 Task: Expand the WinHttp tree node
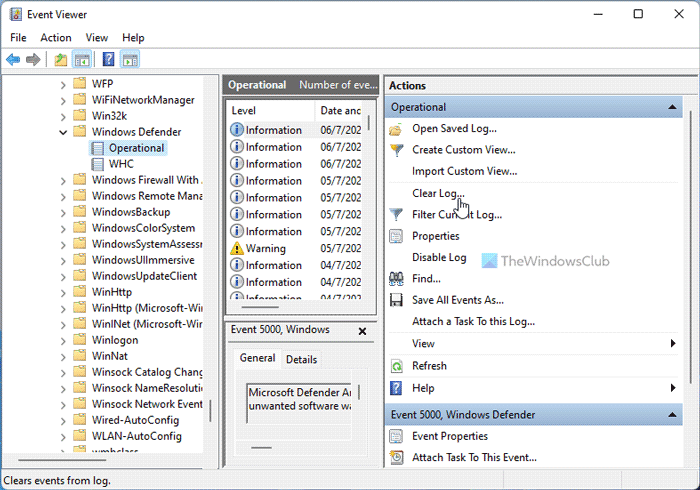pos(63,292)
